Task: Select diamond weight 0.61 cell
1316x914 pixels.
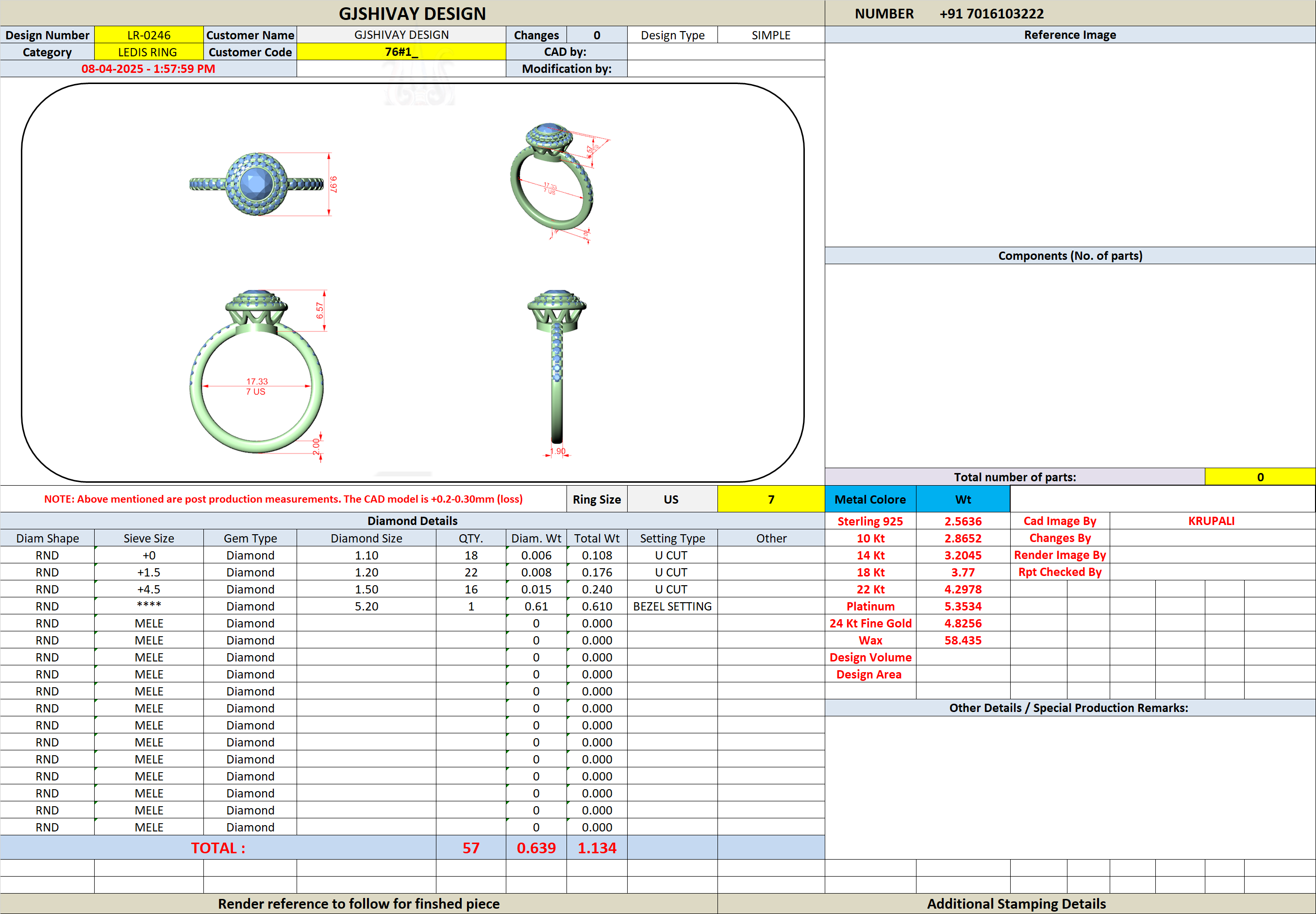Action: tap(536, 606)
